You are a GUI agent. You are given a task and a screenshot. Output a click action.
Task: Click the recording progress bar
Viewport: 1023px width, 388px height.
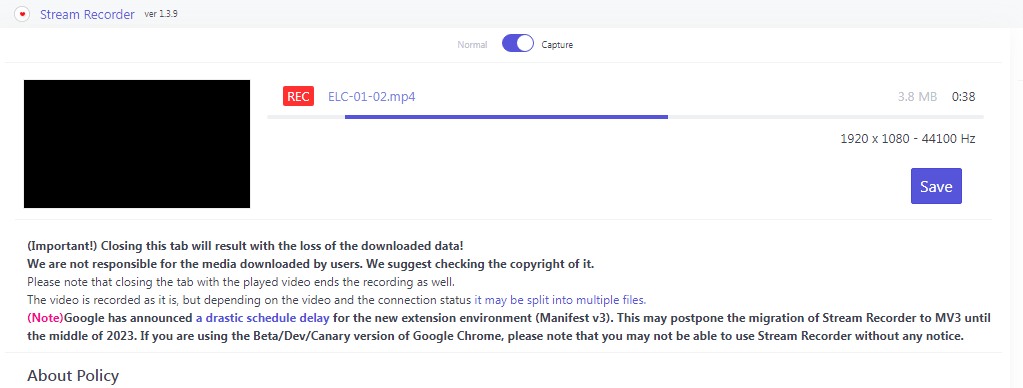tap(625, 117)
